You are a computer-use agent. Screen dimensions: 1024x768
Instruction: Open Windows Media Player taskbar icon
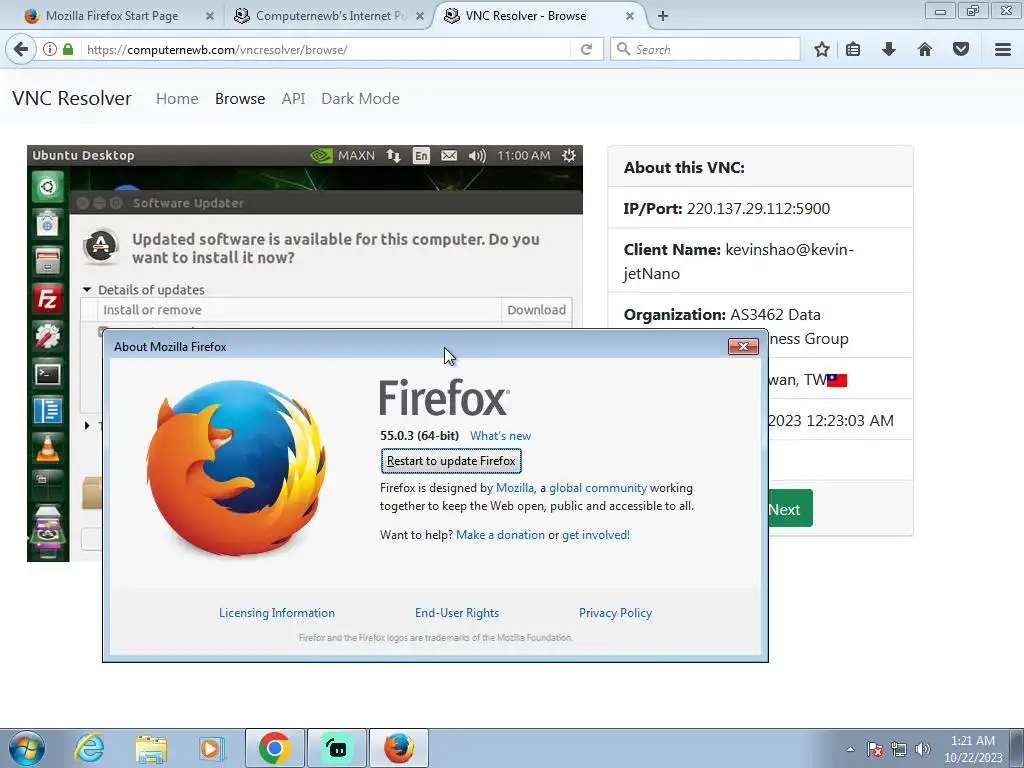tap(212, 748)
